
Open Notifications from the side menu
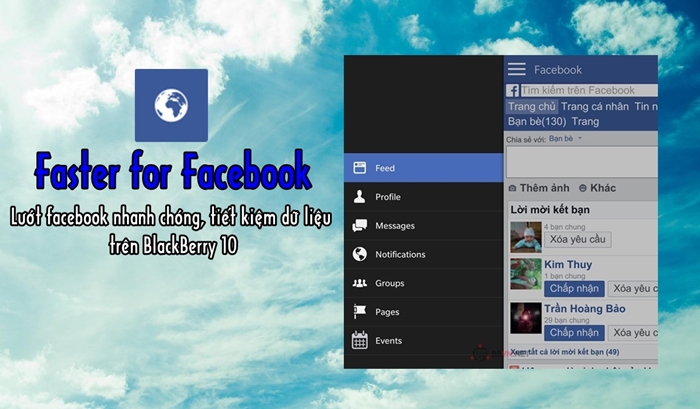[x=424, y=254]
